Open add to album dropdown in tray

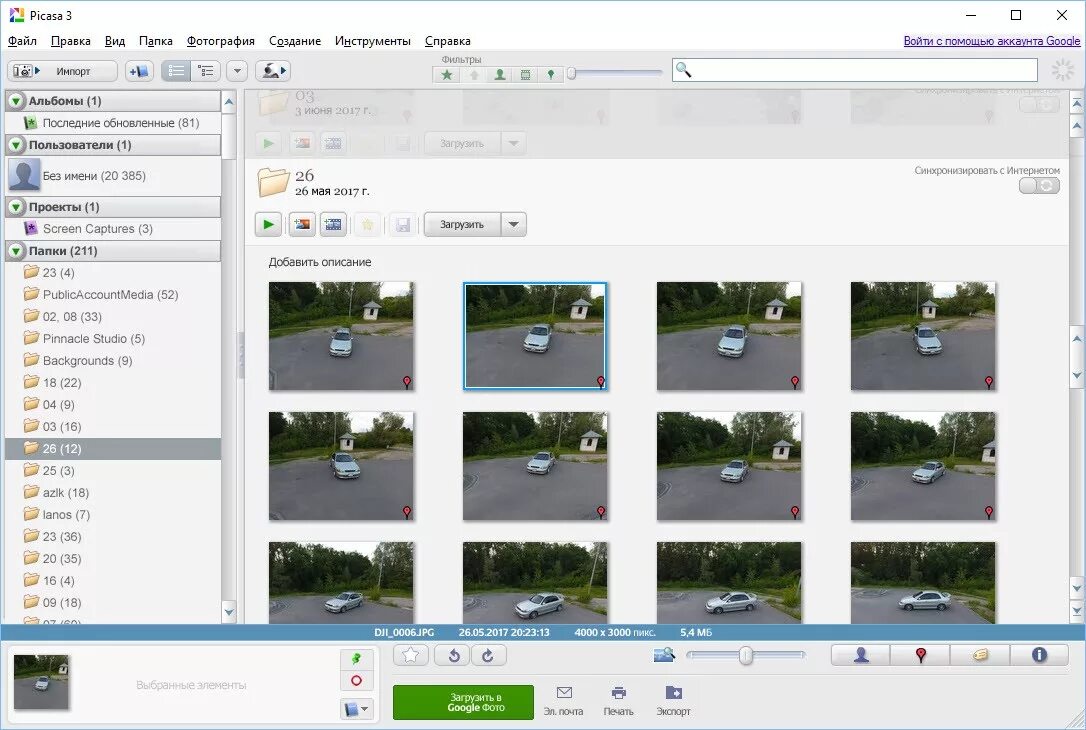357,709
